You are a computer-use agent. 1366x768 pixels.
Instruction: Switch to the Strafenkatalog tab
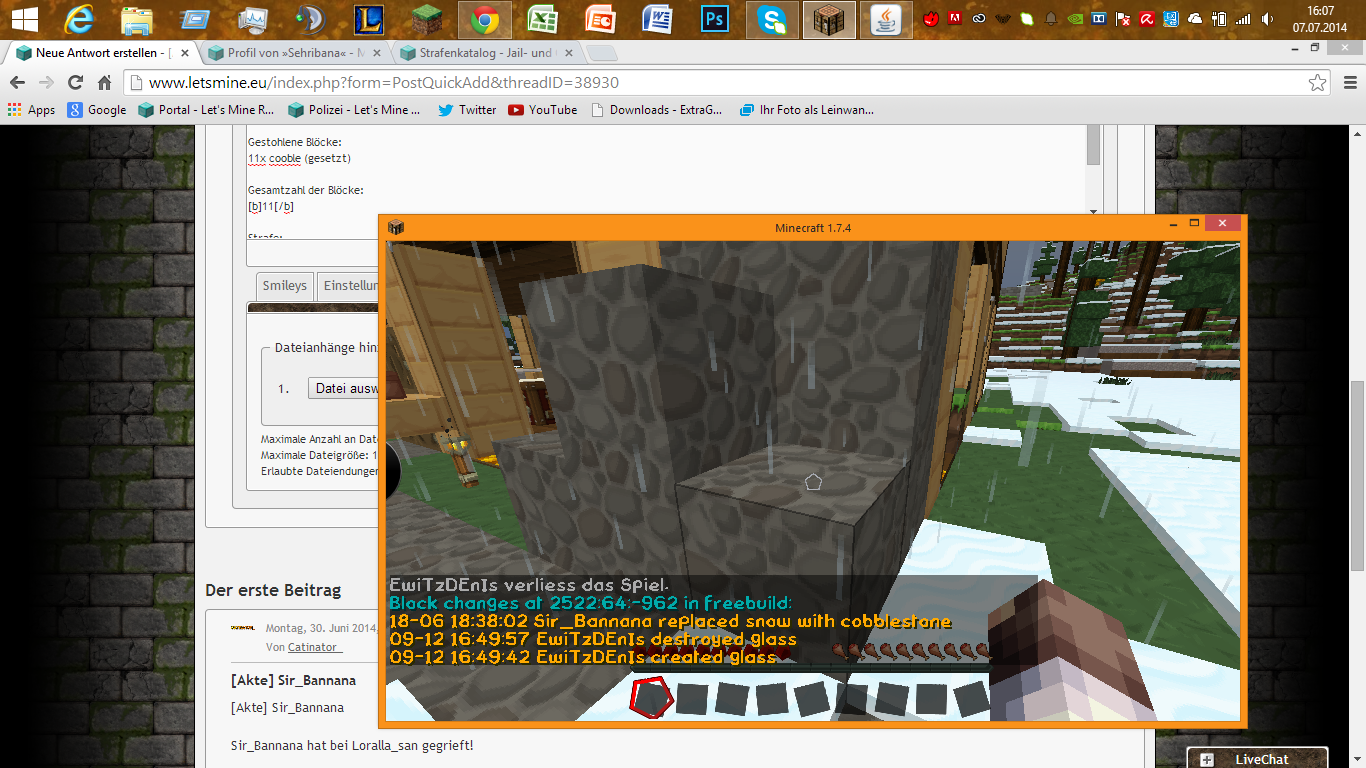tap(485, 53)
